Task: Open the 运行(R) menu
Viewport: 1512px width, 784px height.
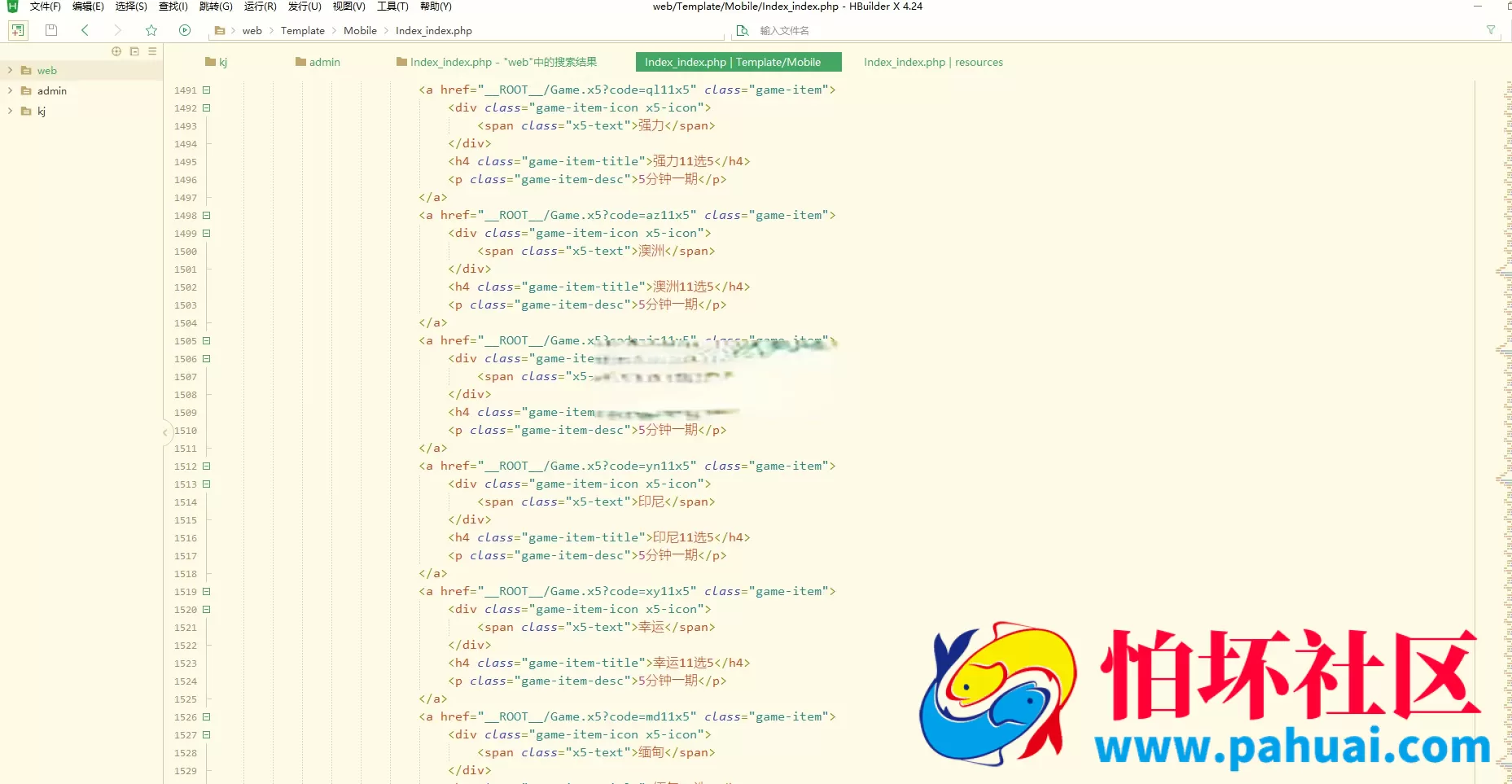Action: pos(261,7)
